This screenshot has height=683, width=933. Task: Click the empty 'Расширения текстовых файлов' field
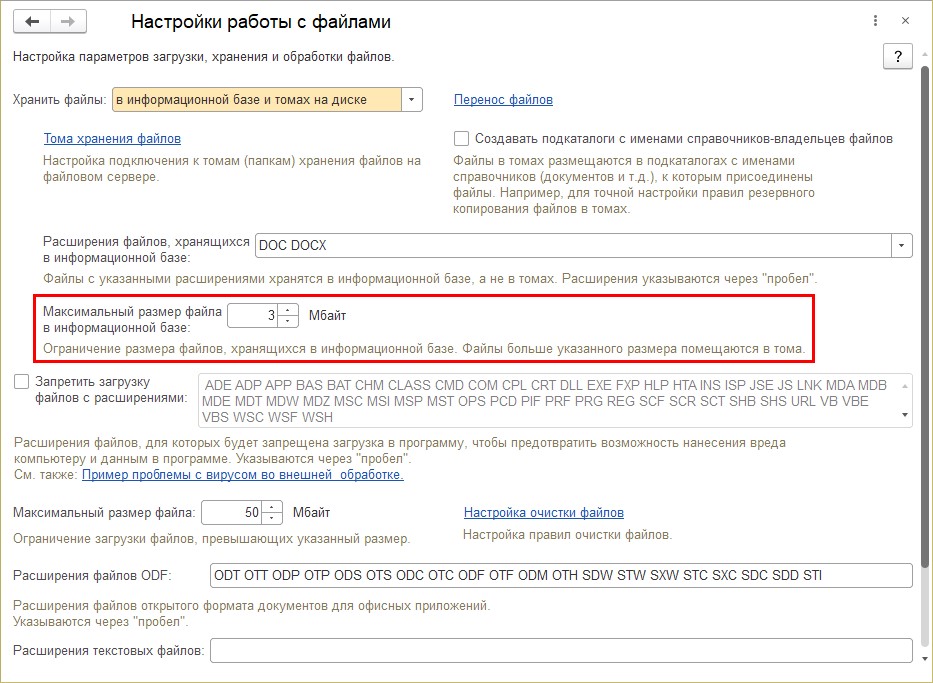tap(561, 651)
